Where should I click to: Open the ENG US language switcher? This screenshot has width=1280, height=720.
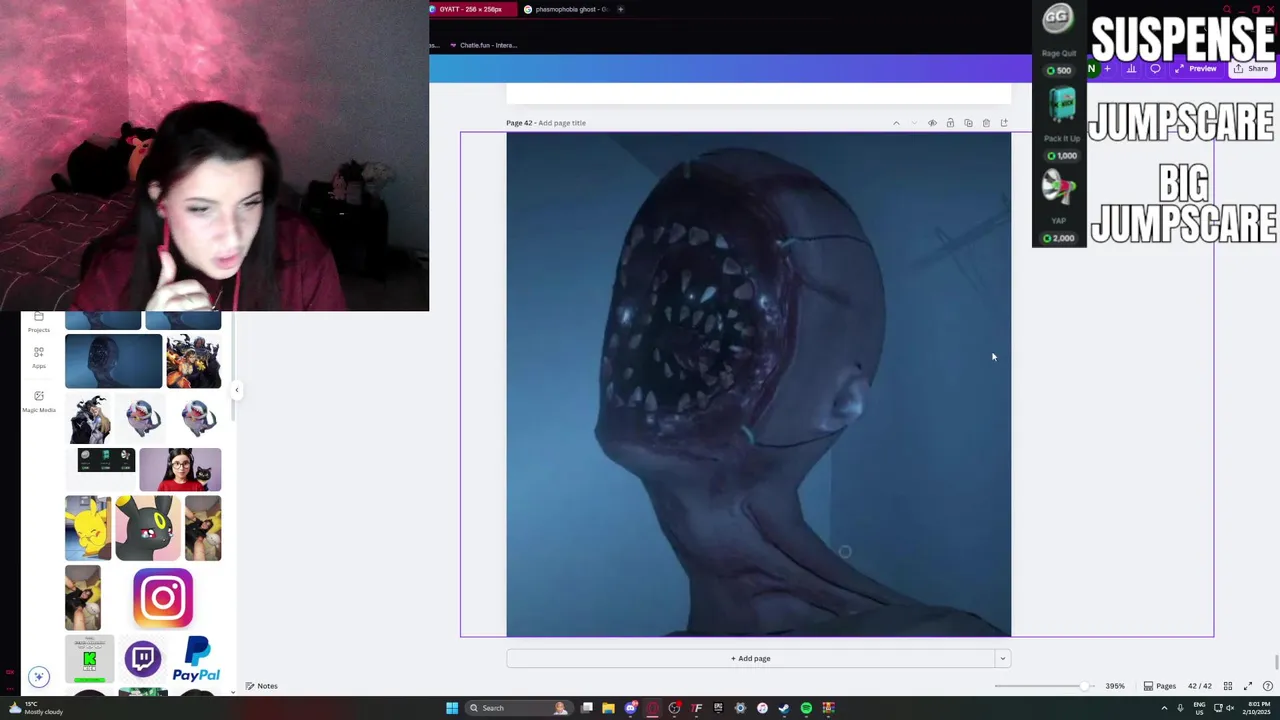1200,708
